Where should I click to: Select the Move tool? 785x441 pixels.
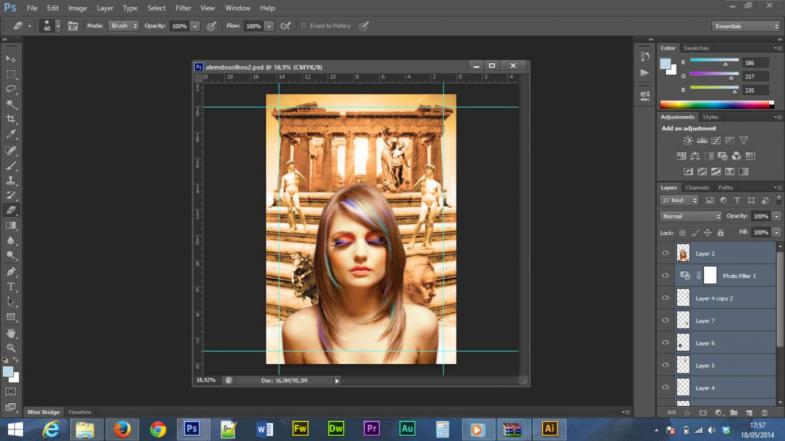click(12, 59)
